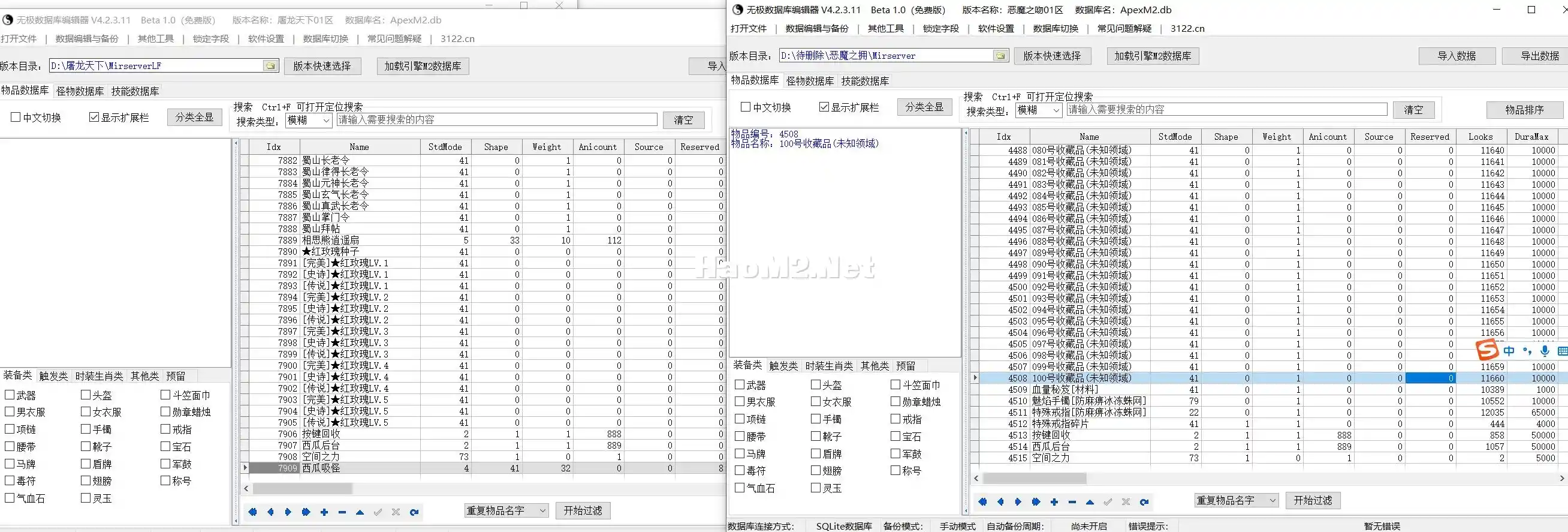Click 版本快速选择 in the left window
Image resolution: width=1568 pixels, height=532 pixels.
click(x=322, y=66)
